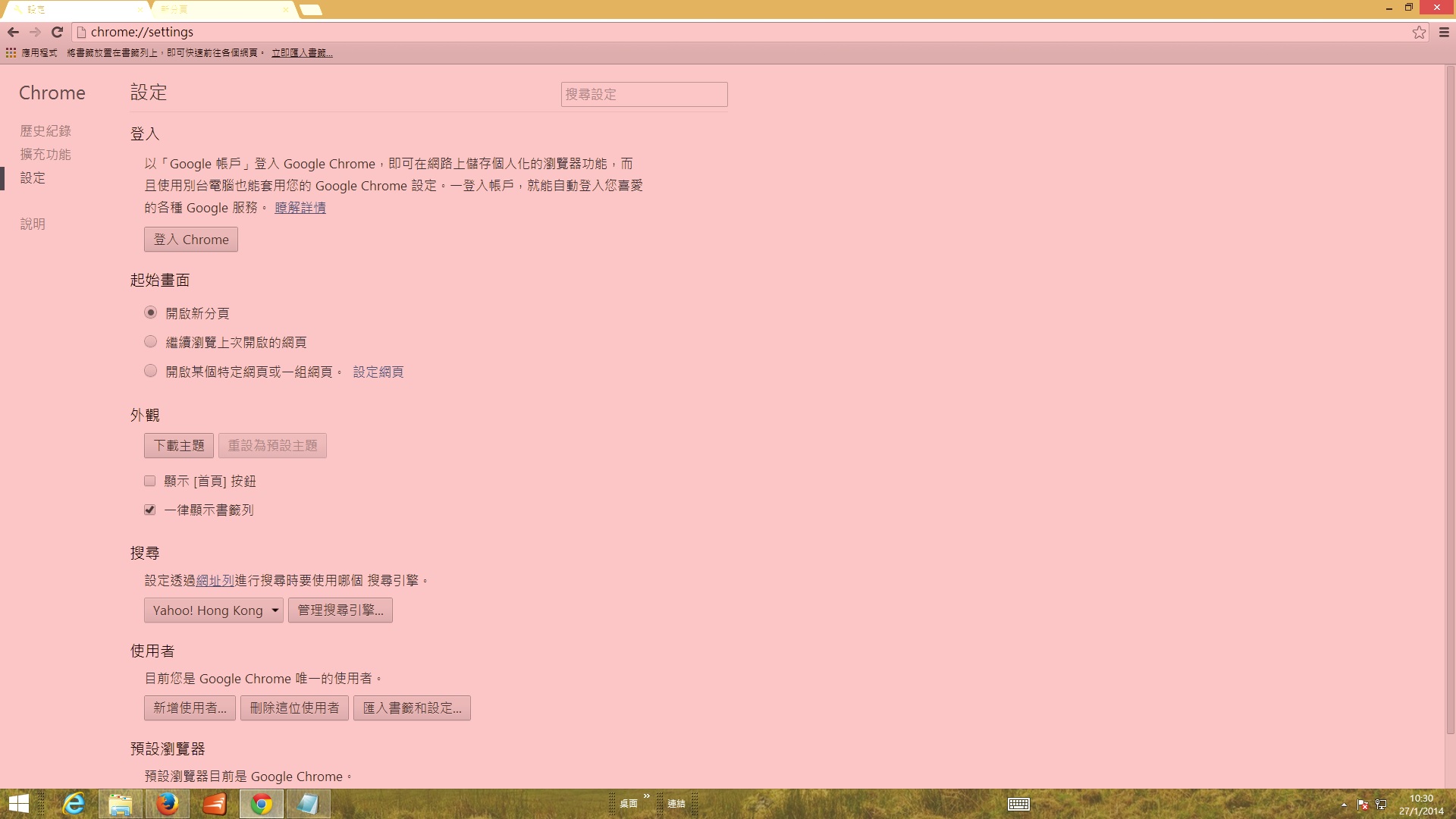Open a new tab with the new-tab button
Image resolution: width=1456 pixels, height=819 pixels.
pos(311,10)
